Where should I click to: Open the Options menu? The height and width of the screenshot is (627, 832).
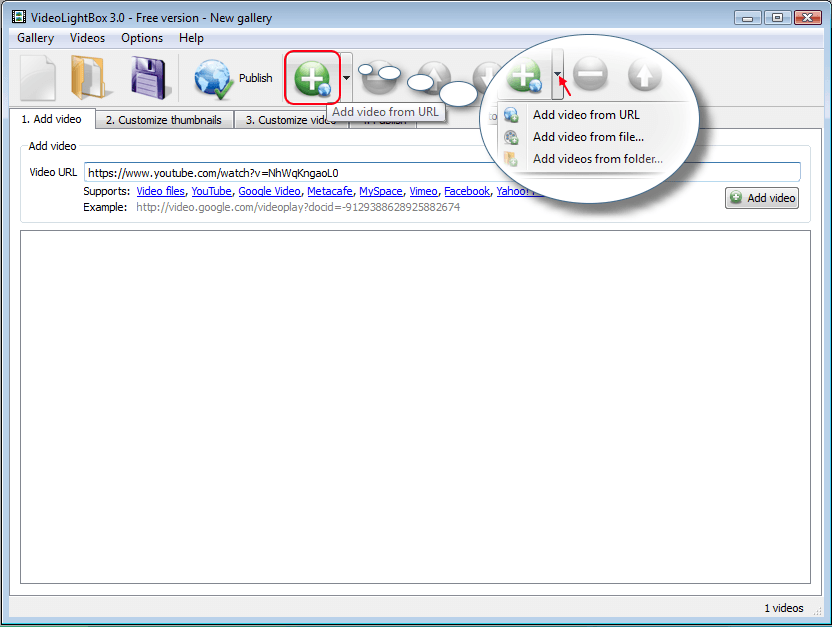142,38
